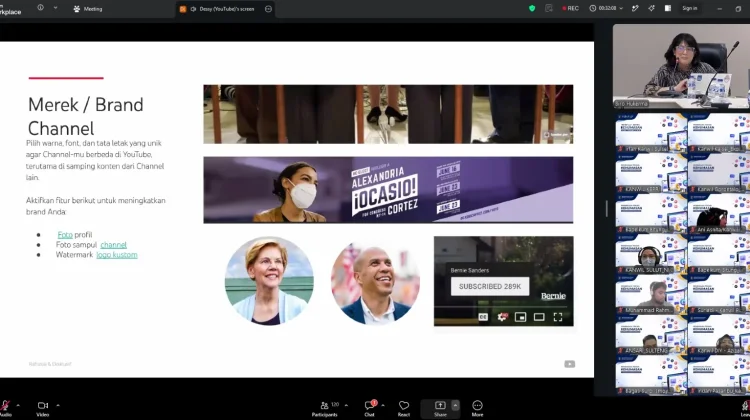Click the Merek / Brand Channel slide title
The height and width of the screenshot is (420, 750).
(86, 116)
